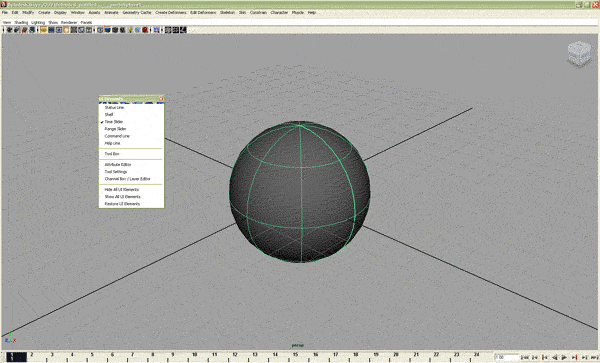The image size is (600, 363).
Task: Click the image plane icon
Action: coord(32,29)
